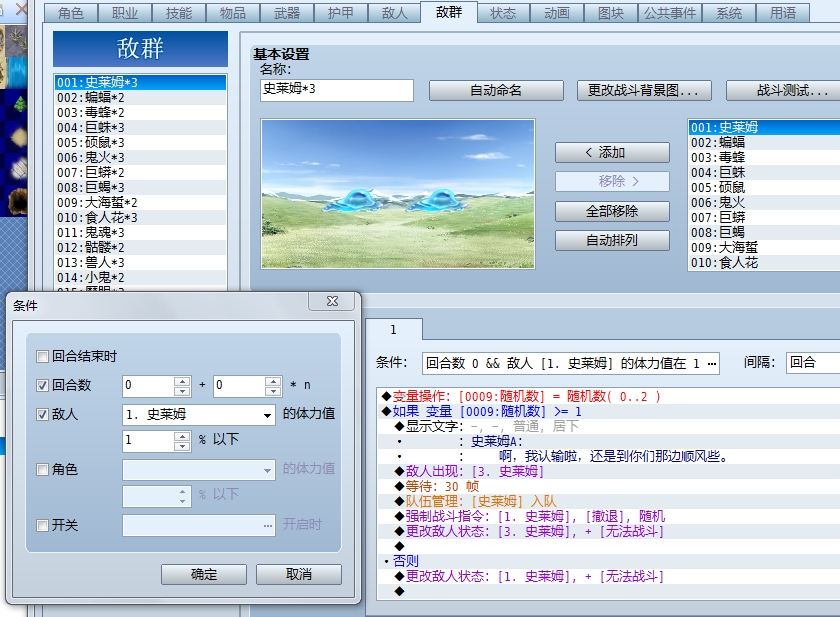Click the 自动排列 button
The image size is (840, 617).
612,240
